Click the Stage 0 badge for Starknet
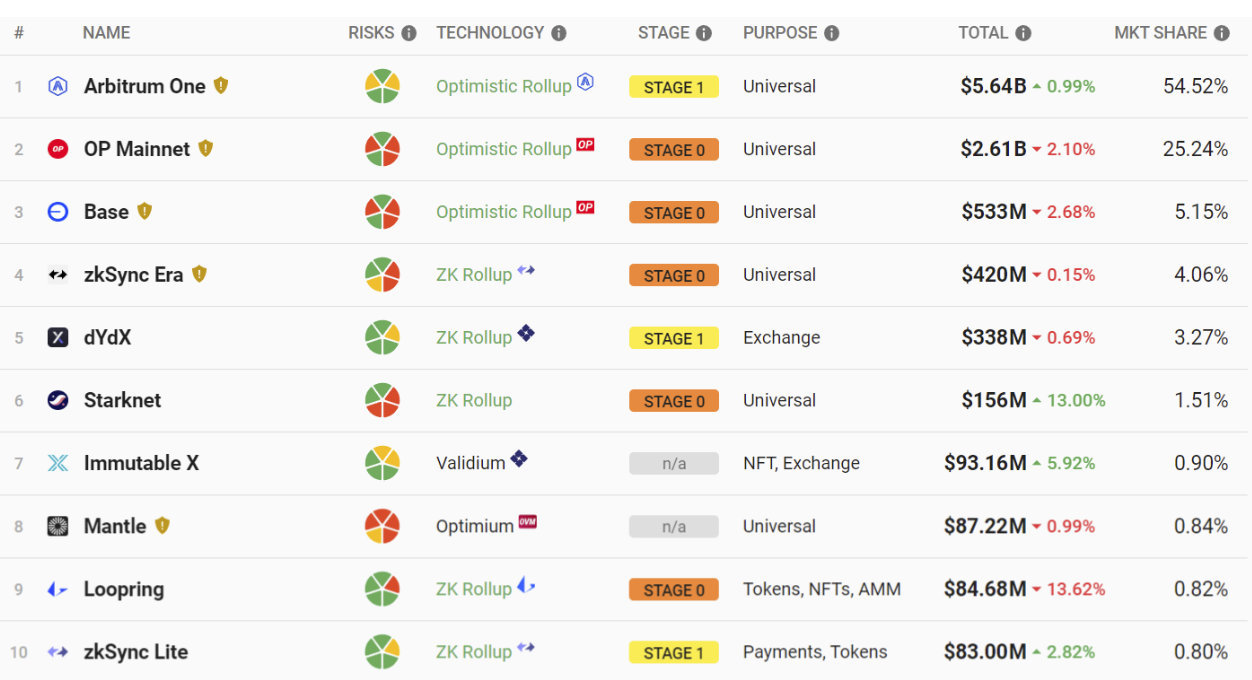The width and height of the screenshot is (1252, 680). click(673, 401)
